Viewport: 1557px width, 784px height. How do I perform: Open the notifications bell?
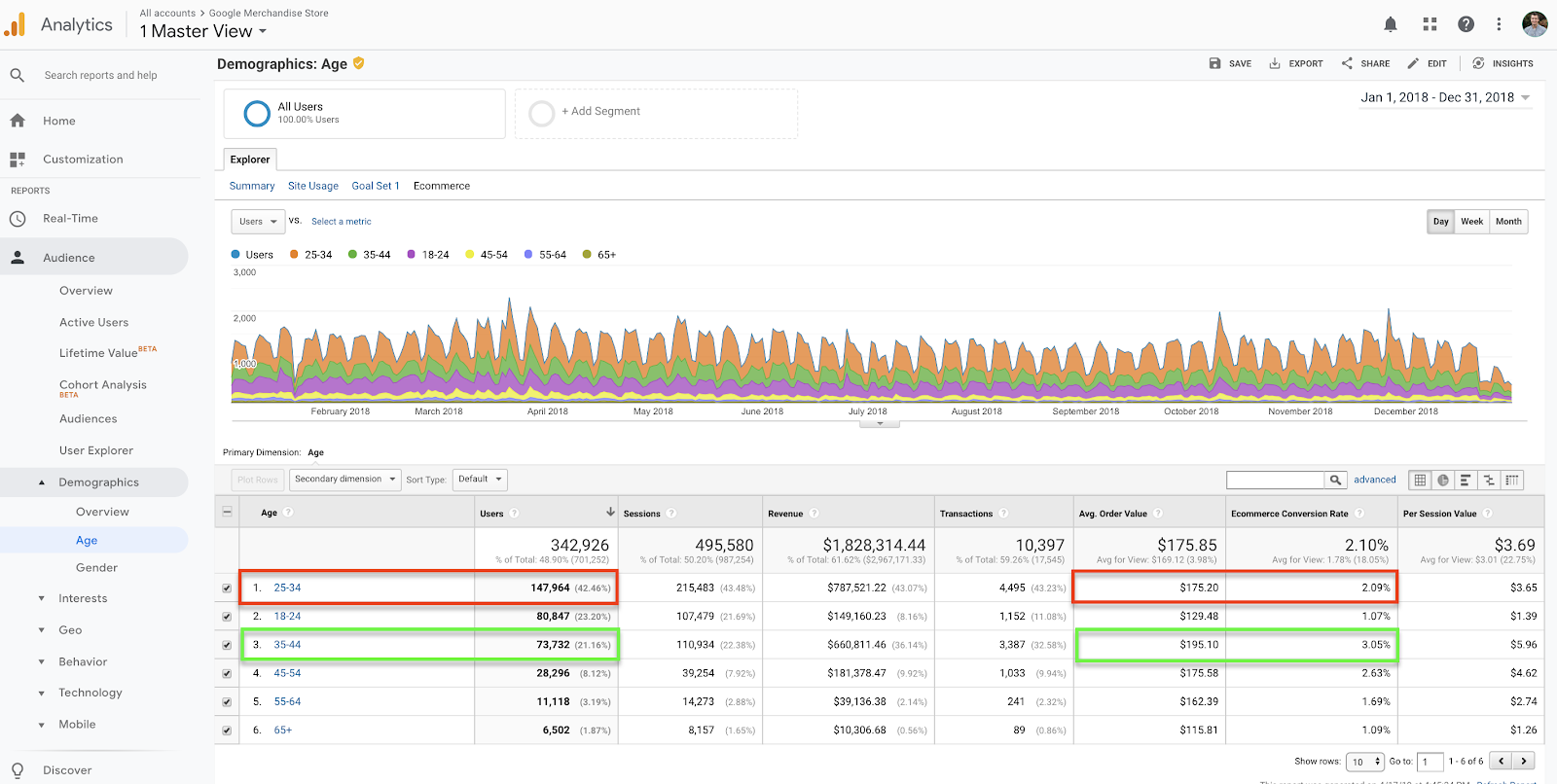tap(1391, 24)
